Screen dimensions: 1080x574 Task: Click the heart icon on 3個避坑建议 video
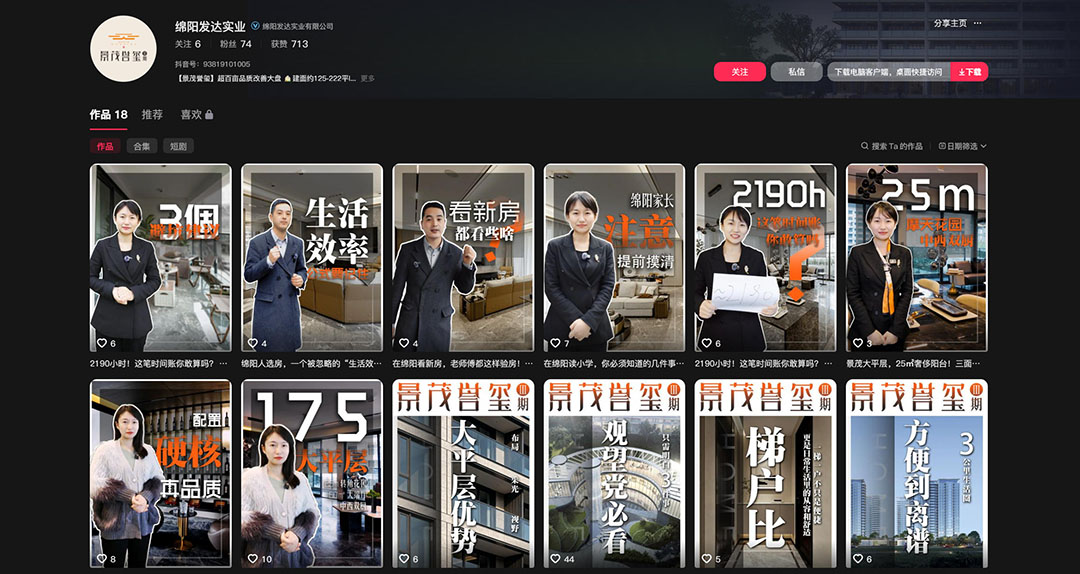[101, 342]
